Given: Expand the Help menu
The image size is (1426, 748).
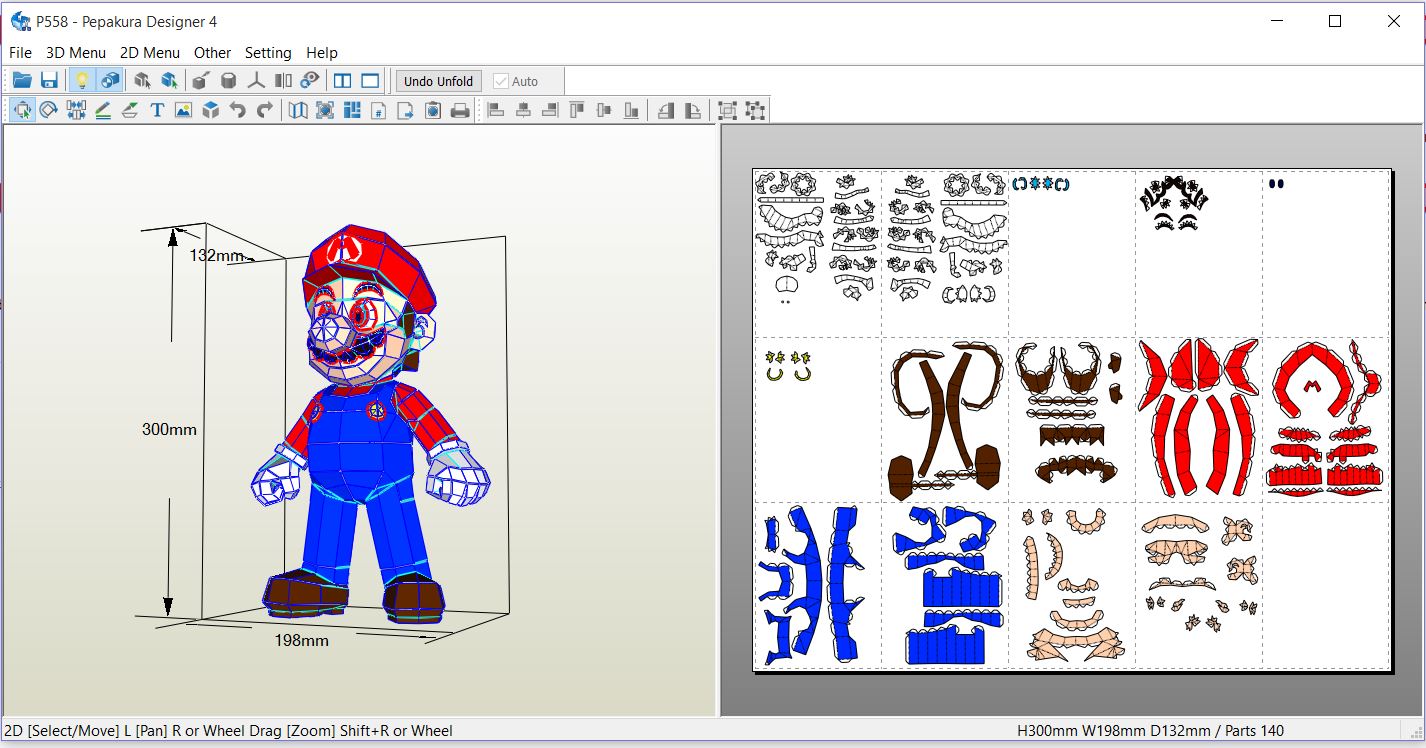Looking at the screenshot, I should click(321, 52).
